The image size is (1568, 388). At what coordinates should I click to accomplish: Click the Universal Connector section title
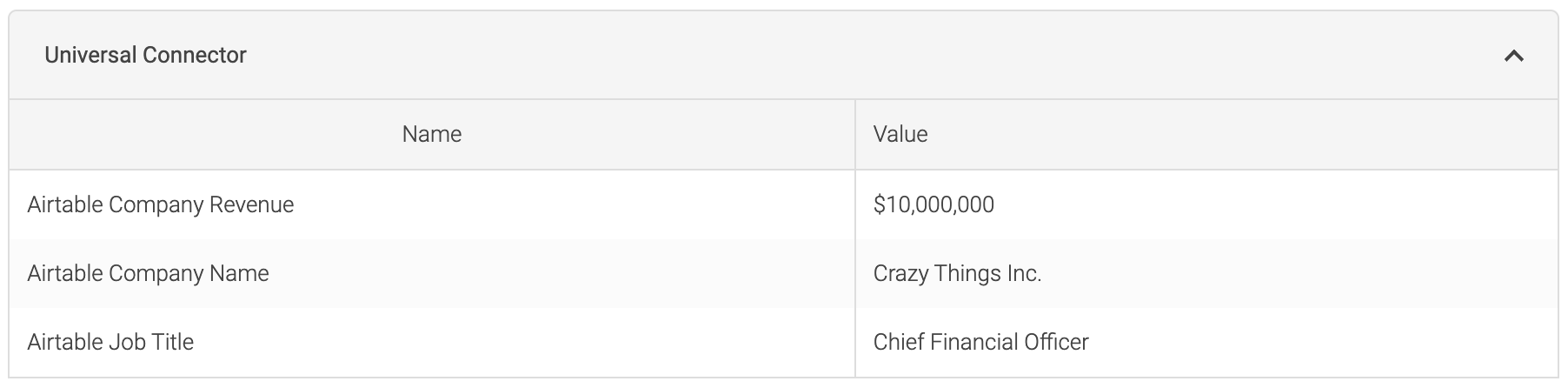click(145, 55)
